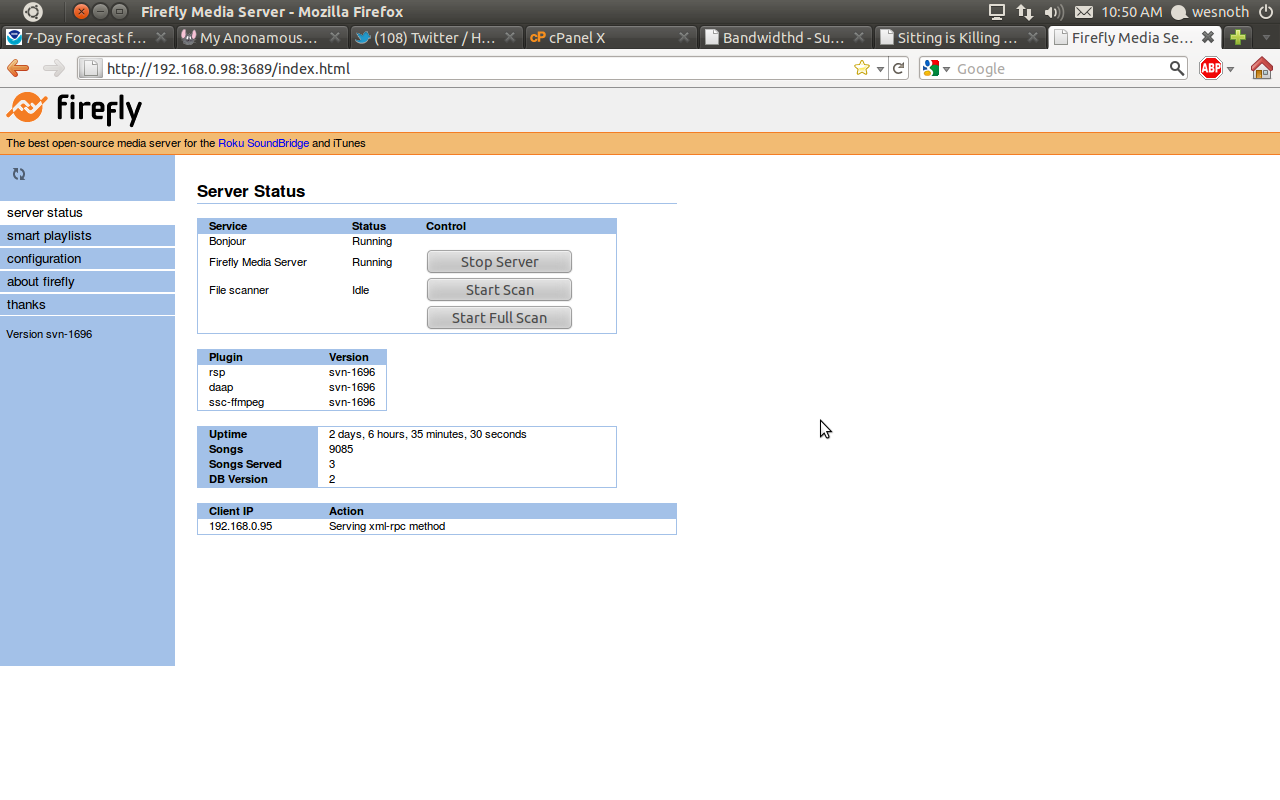
Task: Click the Songs Served label
Action: (x=245, y=464)
